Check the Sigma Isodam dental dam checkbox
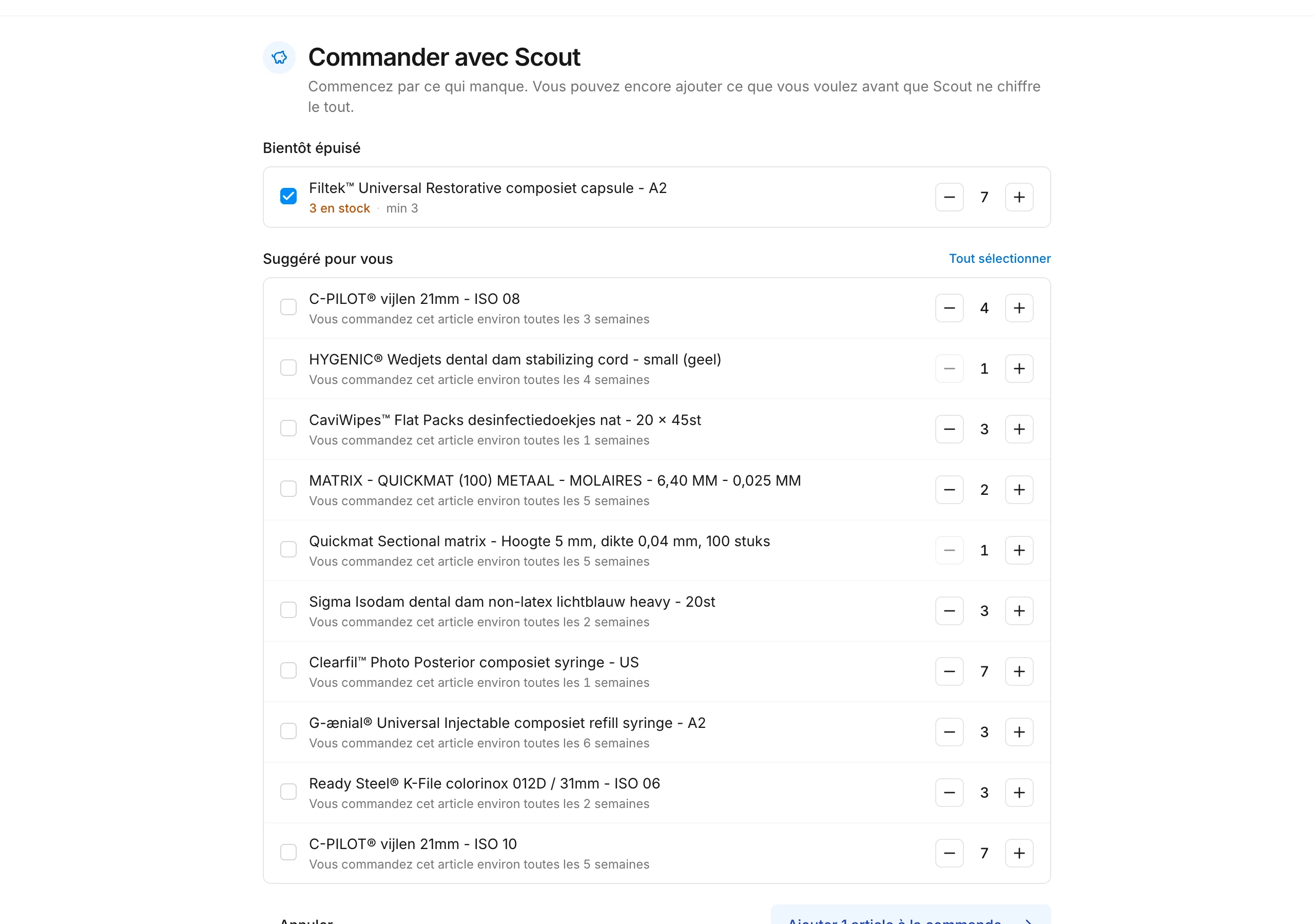1314x924 pixels. pyautogui.click(x=288, y=610)
